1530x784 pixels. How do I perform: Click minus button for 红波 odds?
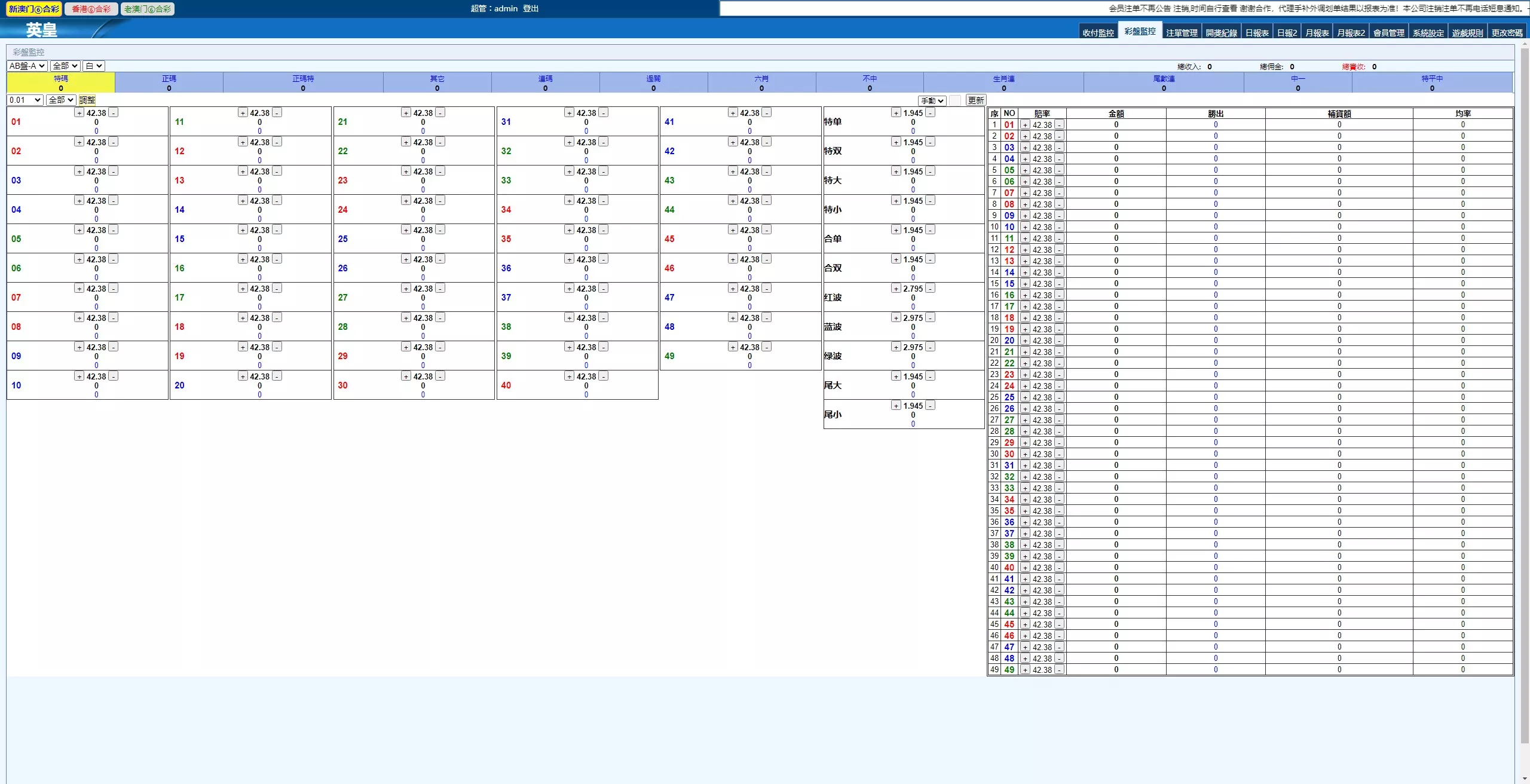(931, 289)
